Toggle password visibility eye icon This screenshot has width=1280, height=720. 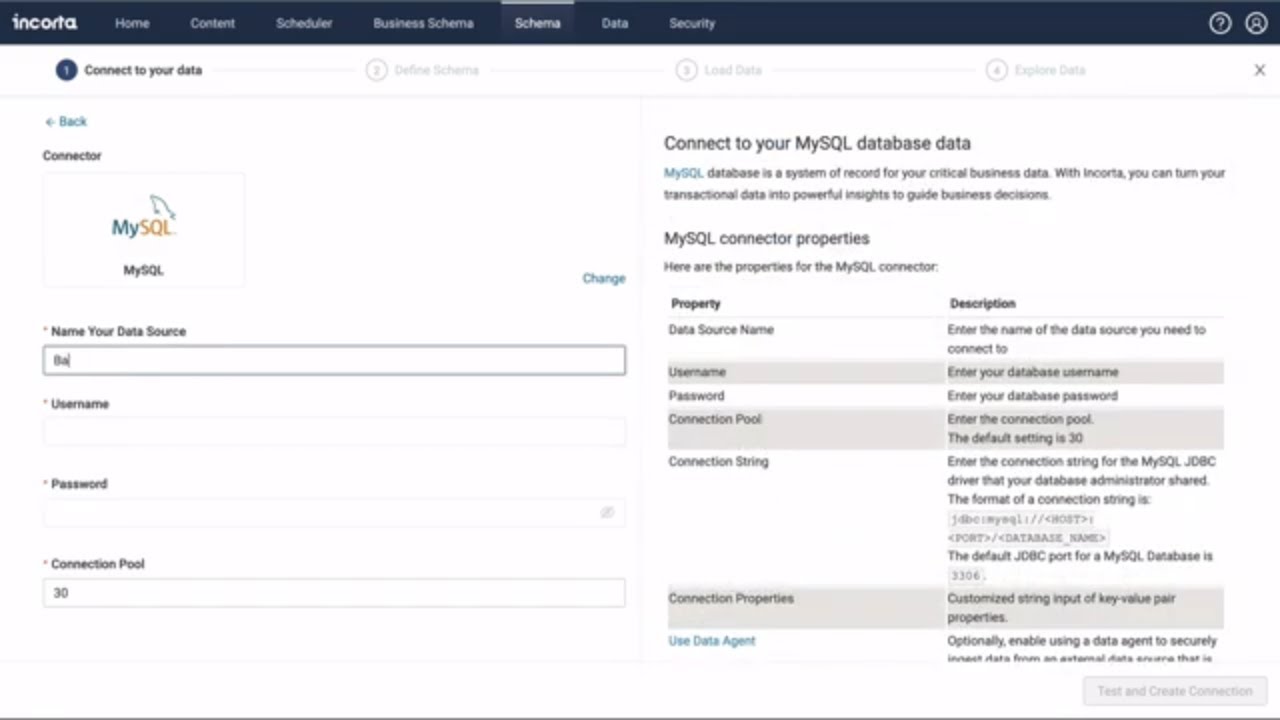[x=607, y=512]
